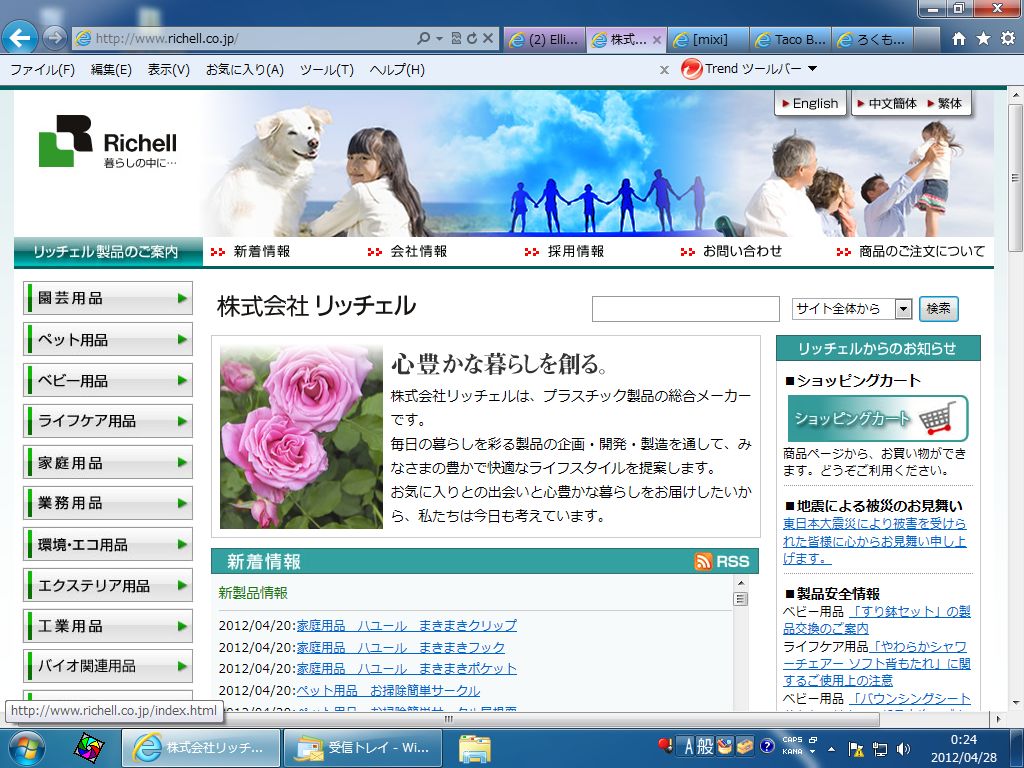This screenshot has height=768, width=1024.
Task: Switch to 受信トレイ mail taskbar item
Action: (363, 748)
